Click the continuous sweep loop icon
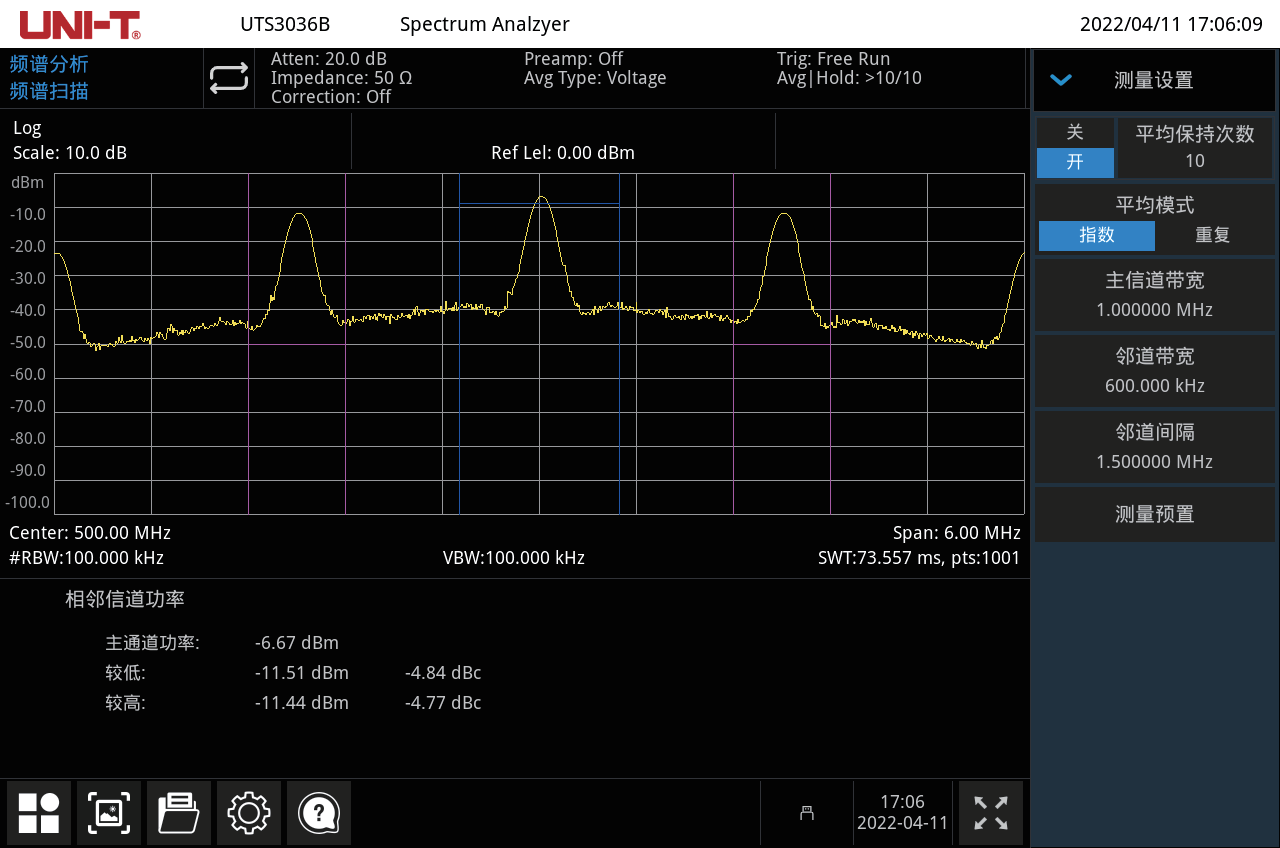 [x=229, y=79]
